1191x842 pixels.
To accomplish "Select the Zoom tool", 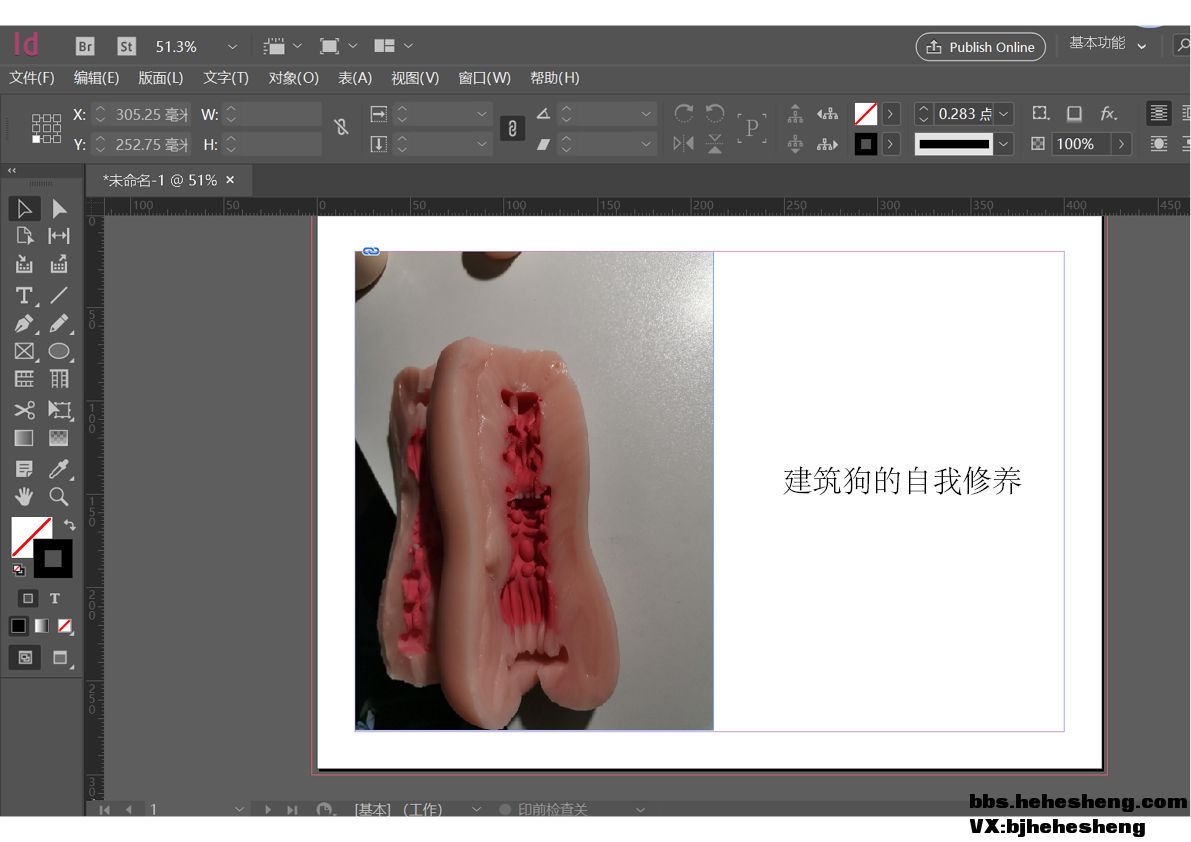I will (x=59, y=497).
